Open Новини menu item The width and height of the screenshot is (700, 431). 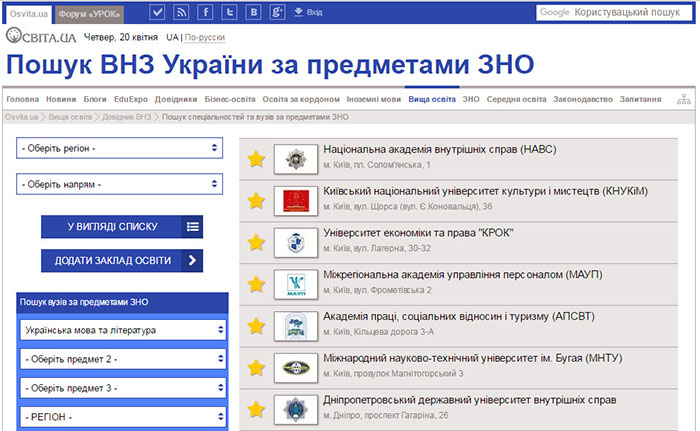coord(61,99)
